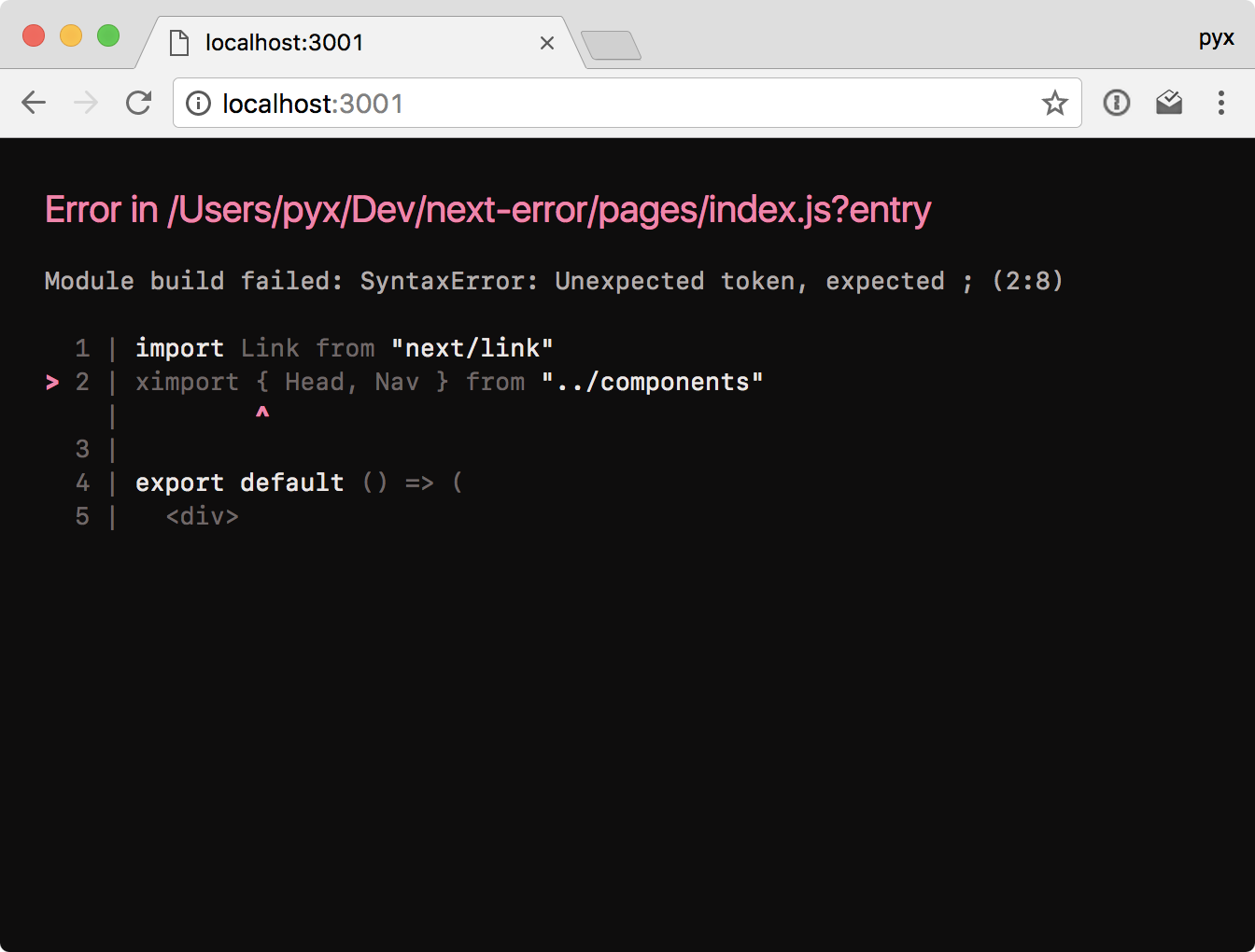Screen dimensions: 1255x952
Task: Close the localhost:3001 tab
Action: point(547,43)
